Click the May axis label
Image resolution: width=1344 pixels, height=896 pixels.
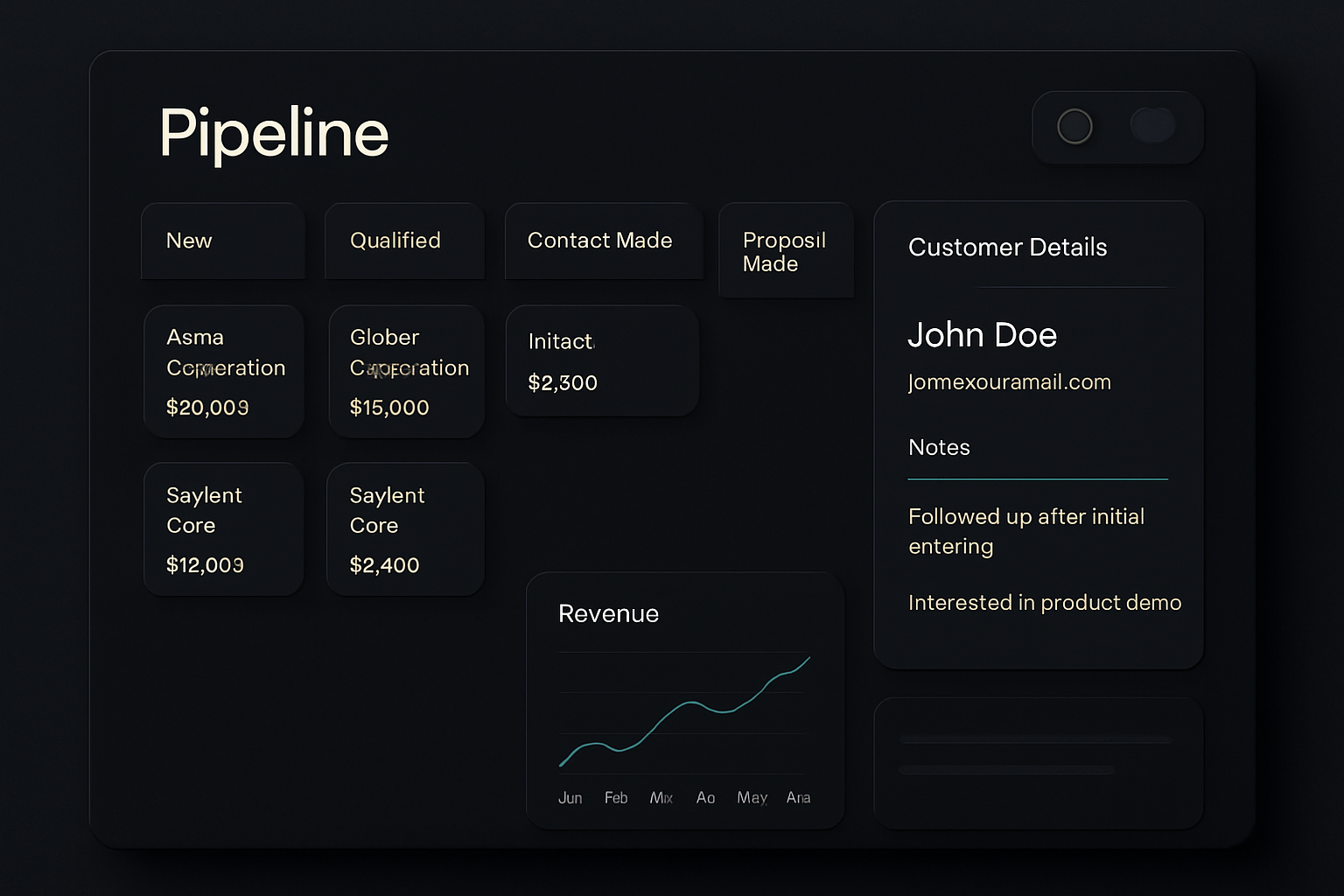[x=752, y=798]
